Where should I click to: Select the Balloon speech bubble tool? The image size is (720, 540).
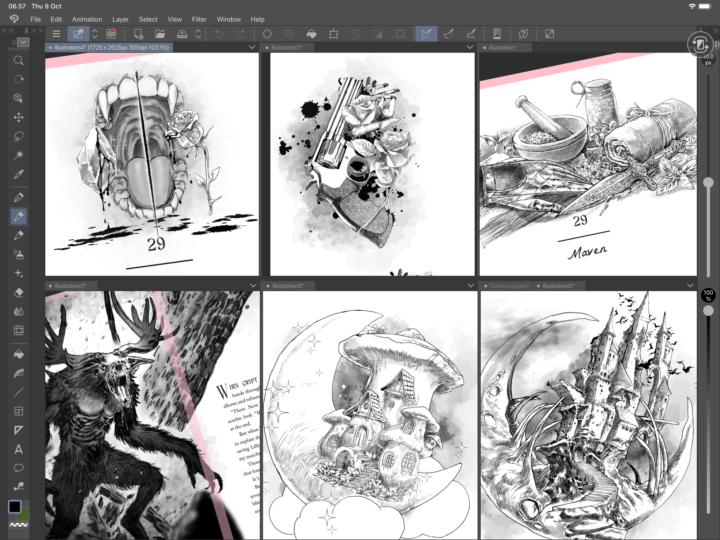coord(19,468)
